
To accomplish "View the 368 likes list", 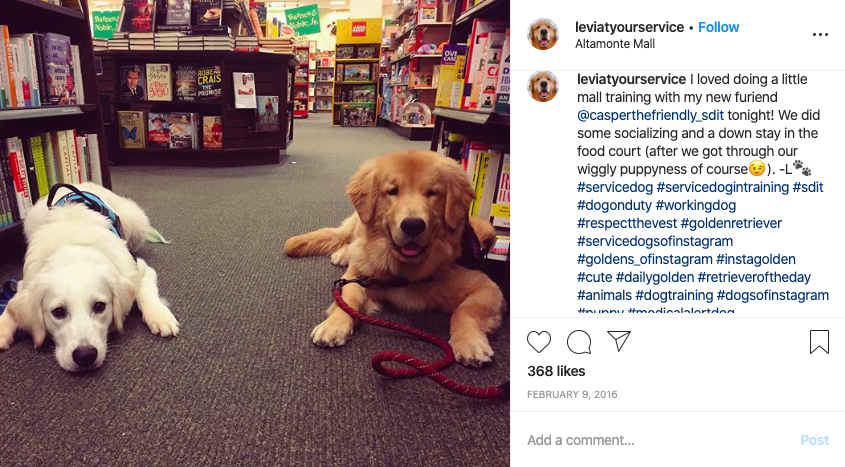I will coord(556,371).
